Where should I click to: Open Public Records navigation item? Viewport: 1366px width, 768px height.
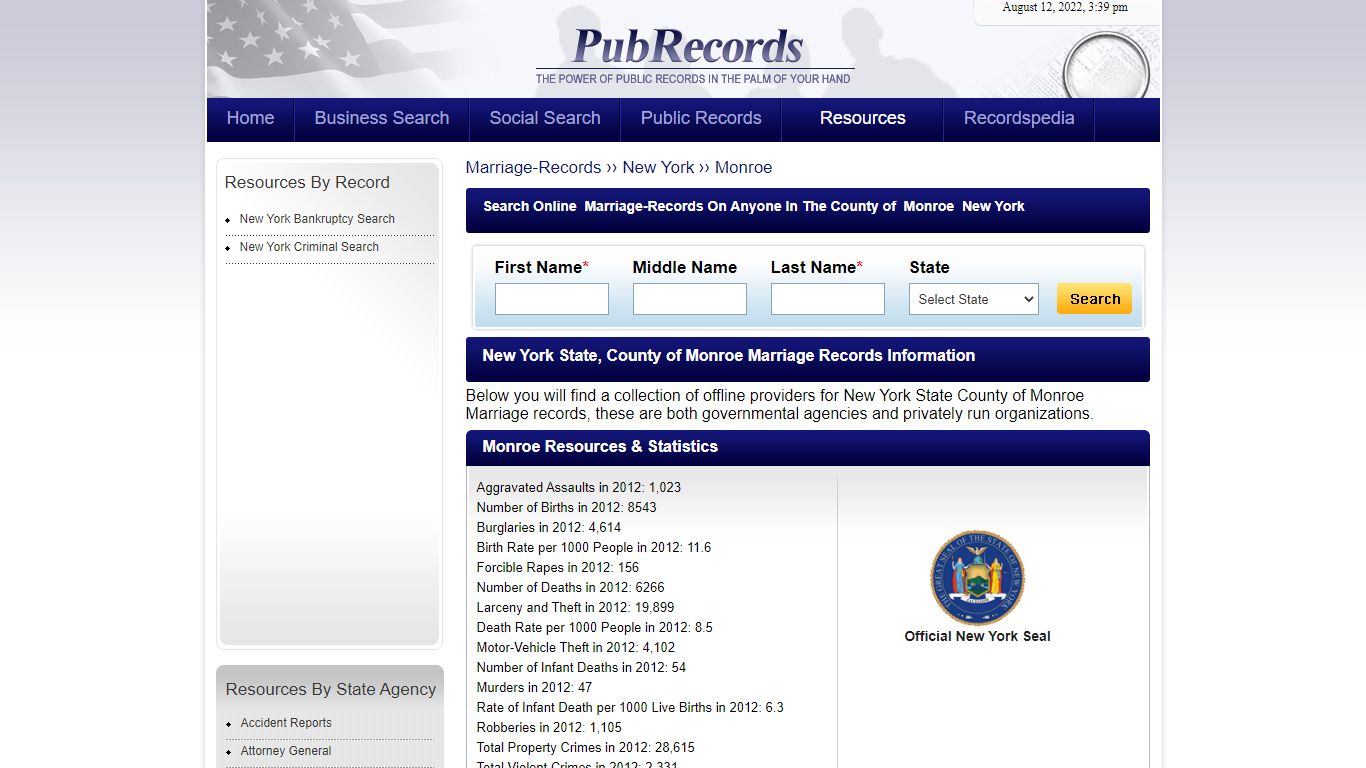coord(701,118)
